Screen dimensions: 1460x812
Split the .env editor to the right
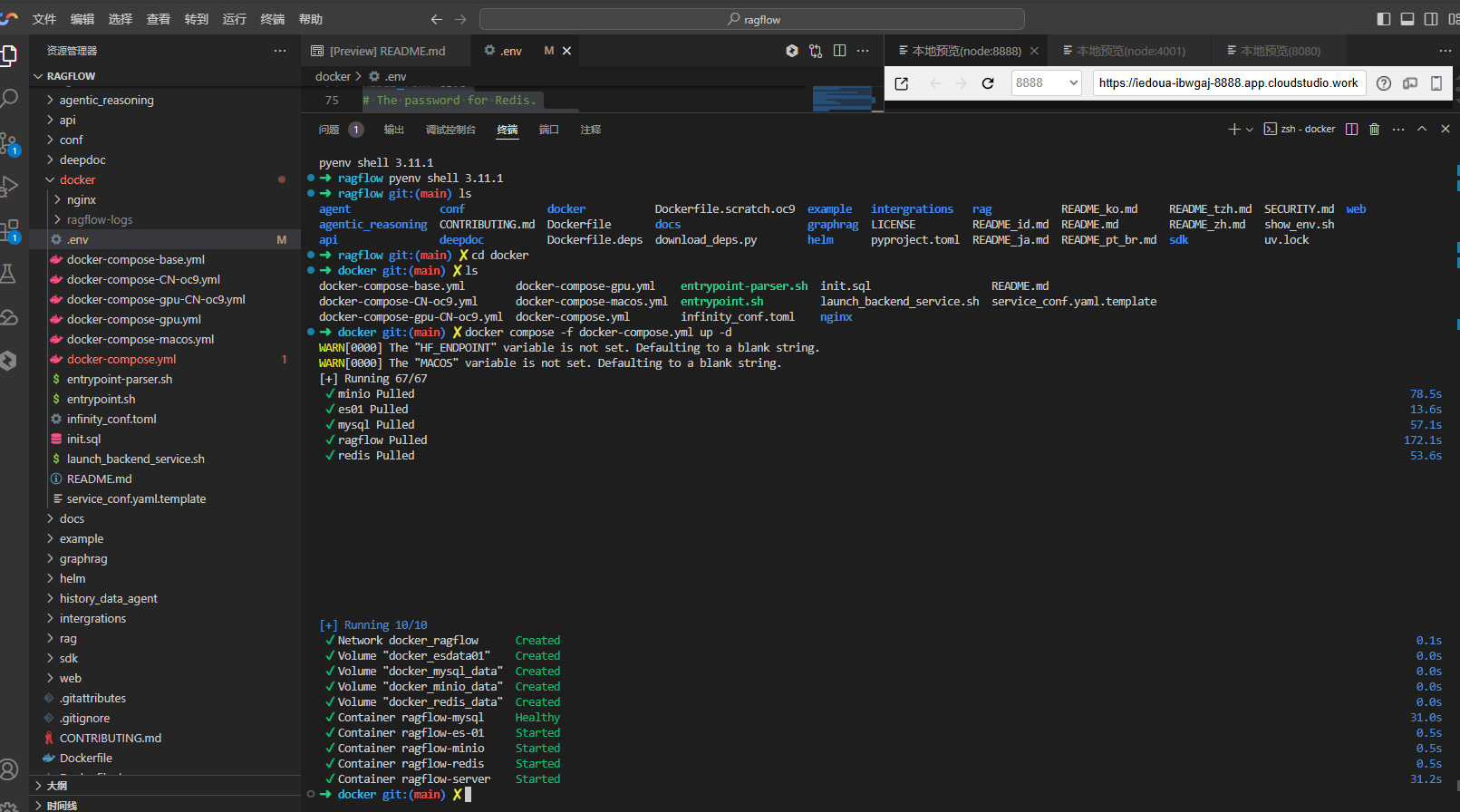pyautogui.click(x=839, y=51)
